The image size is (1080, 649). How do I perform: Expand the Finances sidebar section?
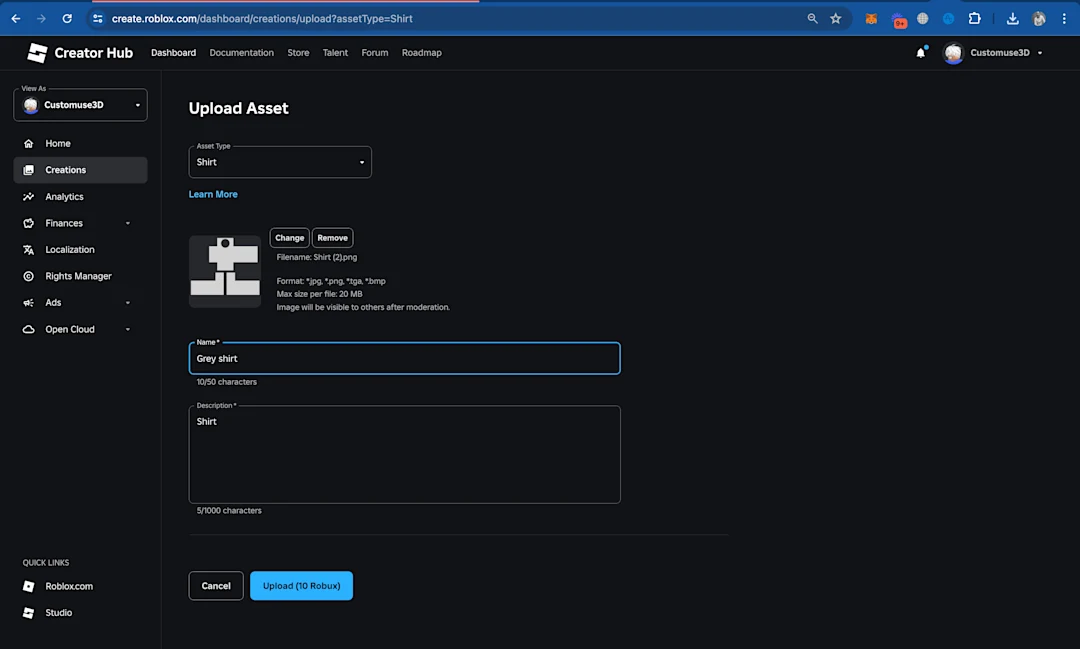click(x=127, y=223)
